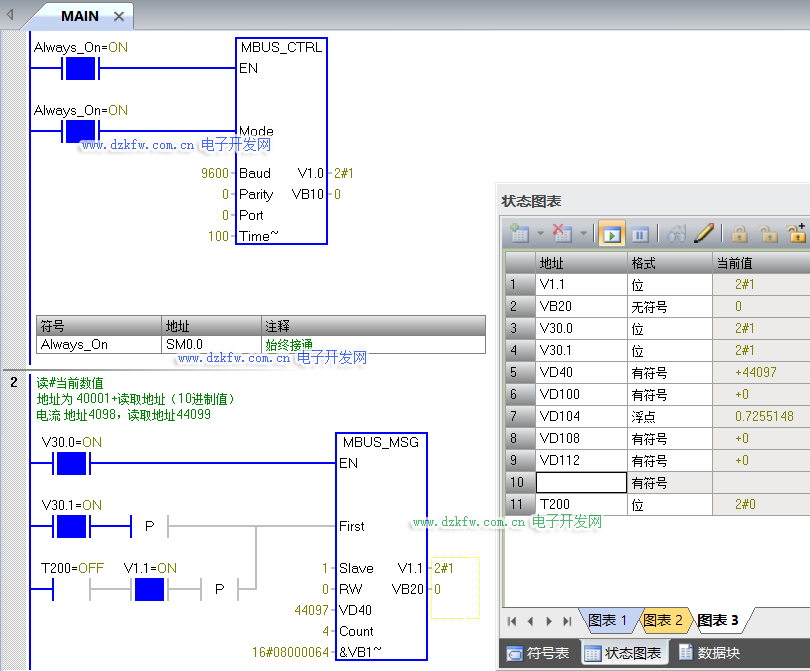Open the delete row dropdown arrow
The image size is (810, 671).
tap(583, 235)
